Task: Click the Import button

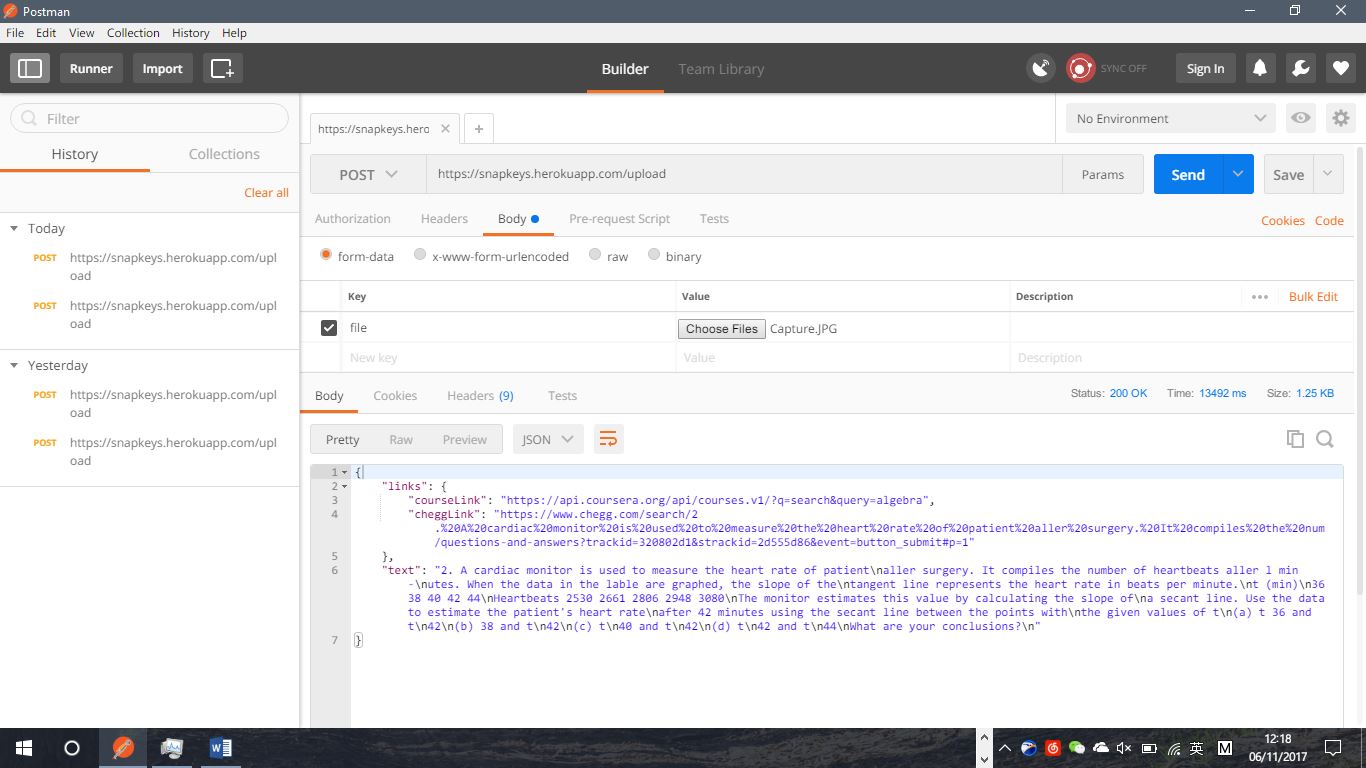Action: [162, 68]
